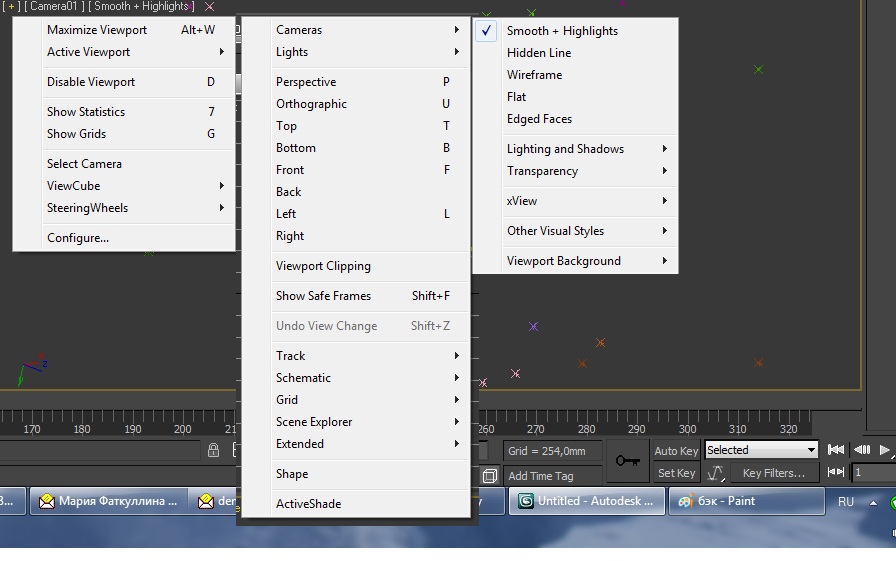Choose Maximize Viewport menu entry
This screenshot has width=896, height=561.
pyautogui.click(x=124, y=30)
